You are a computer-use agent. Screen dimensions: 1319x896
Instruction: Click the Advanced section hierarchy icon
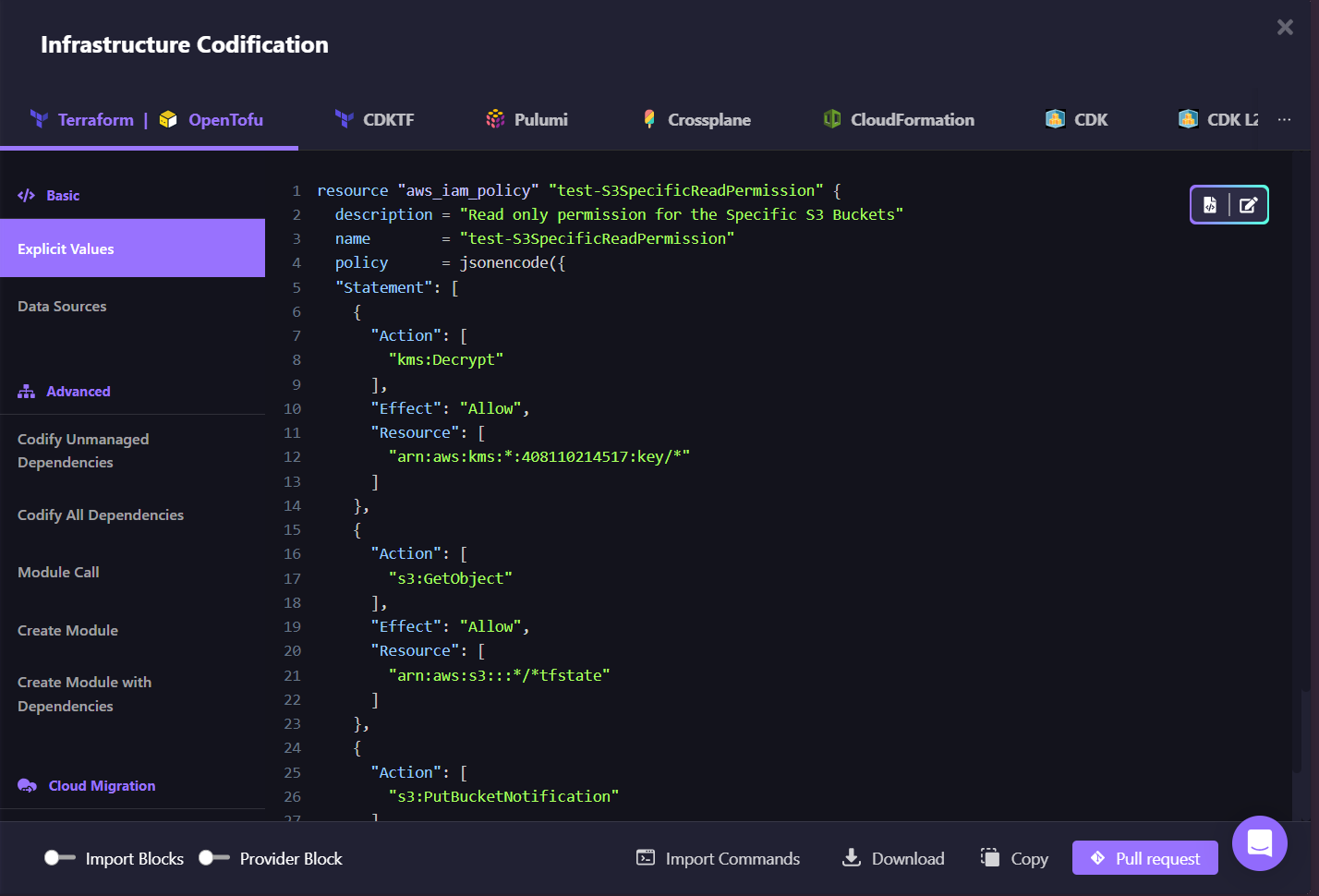(26, 391)
